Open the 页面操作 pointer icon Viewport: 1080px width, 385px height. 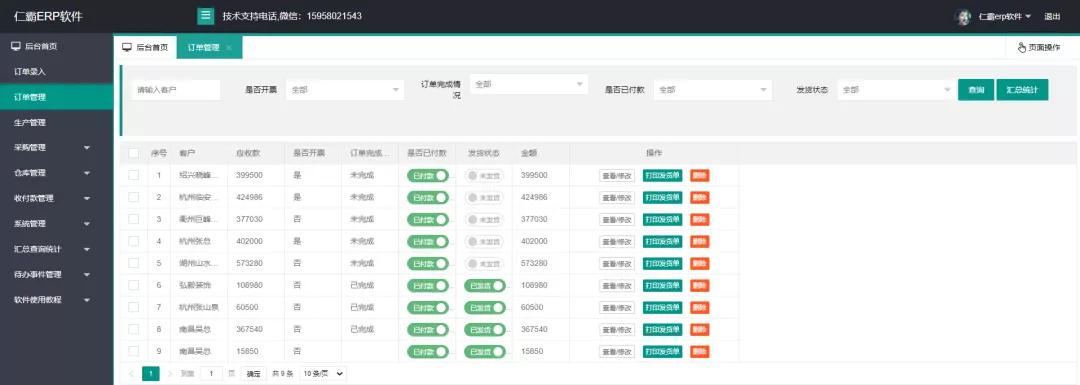tap(1021, 48)
